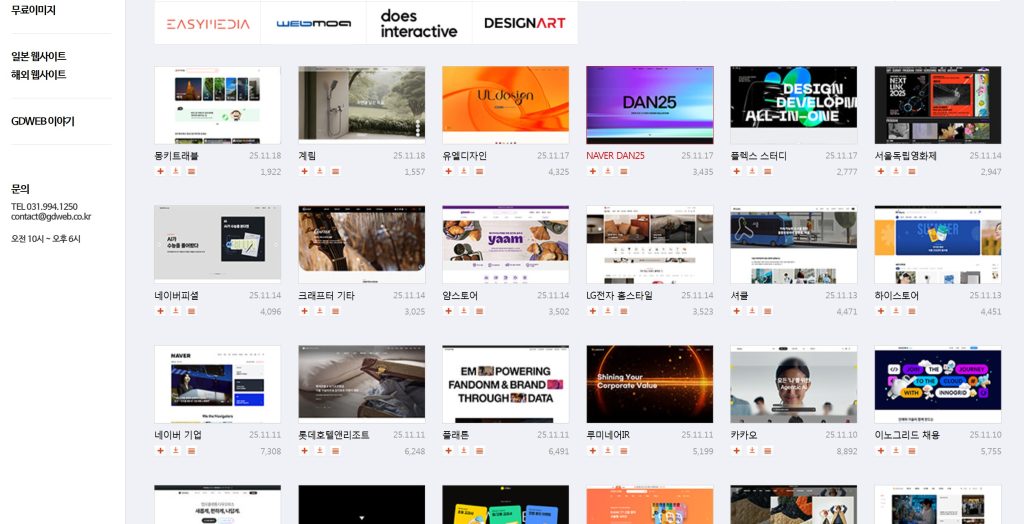Click the plus icon under 카카오
1024x524 pixels.
coord(736,451)
